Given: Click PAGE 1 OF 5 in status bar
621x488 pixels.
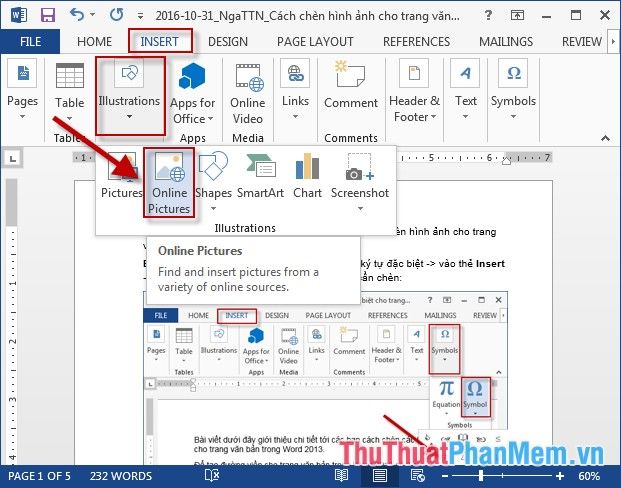Looking at the screenshot, I should pos(40,476).
